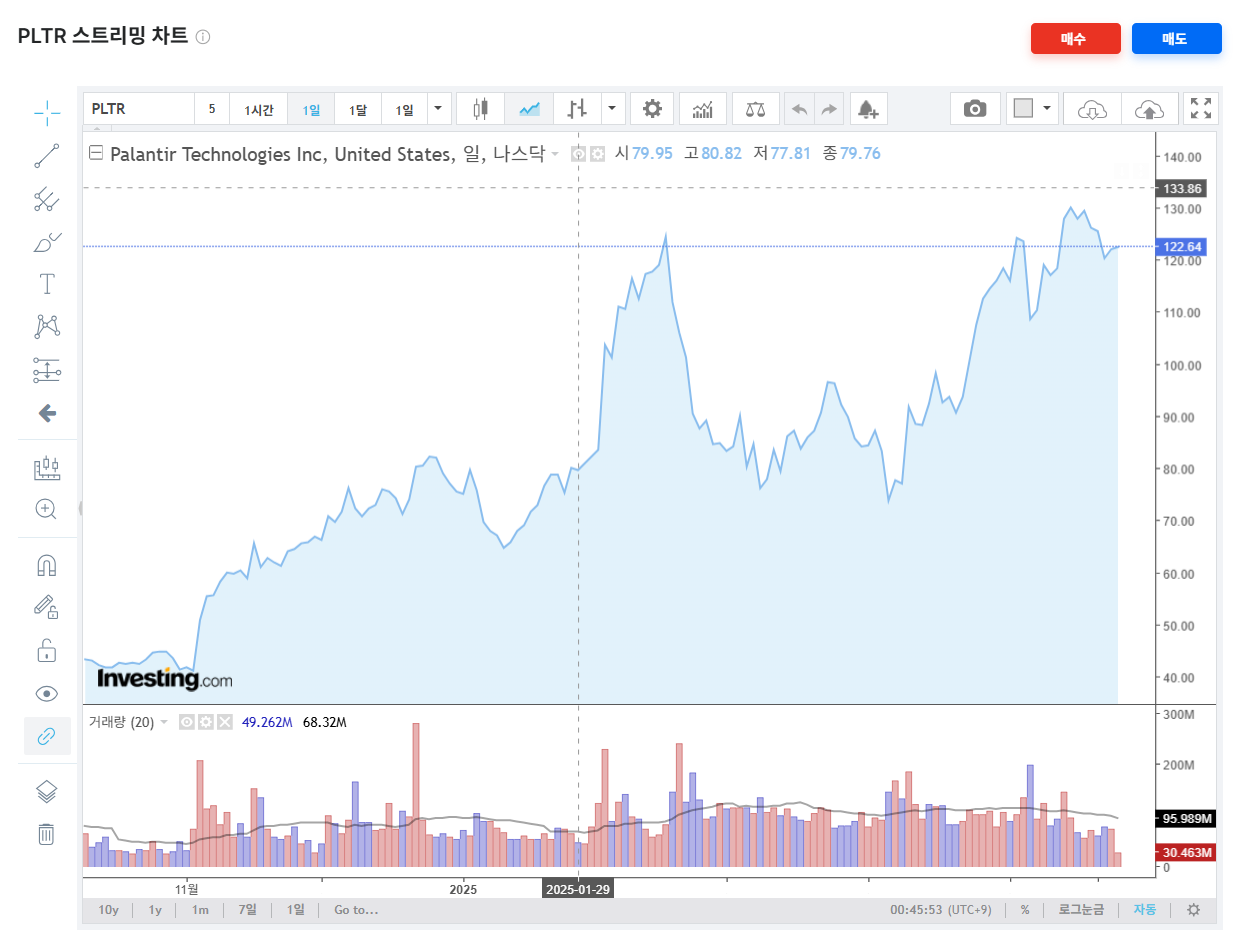Screen dimensions: 1254x942
Task: Take a chart snapshot with the camera icon
Action: pos(975,108)
